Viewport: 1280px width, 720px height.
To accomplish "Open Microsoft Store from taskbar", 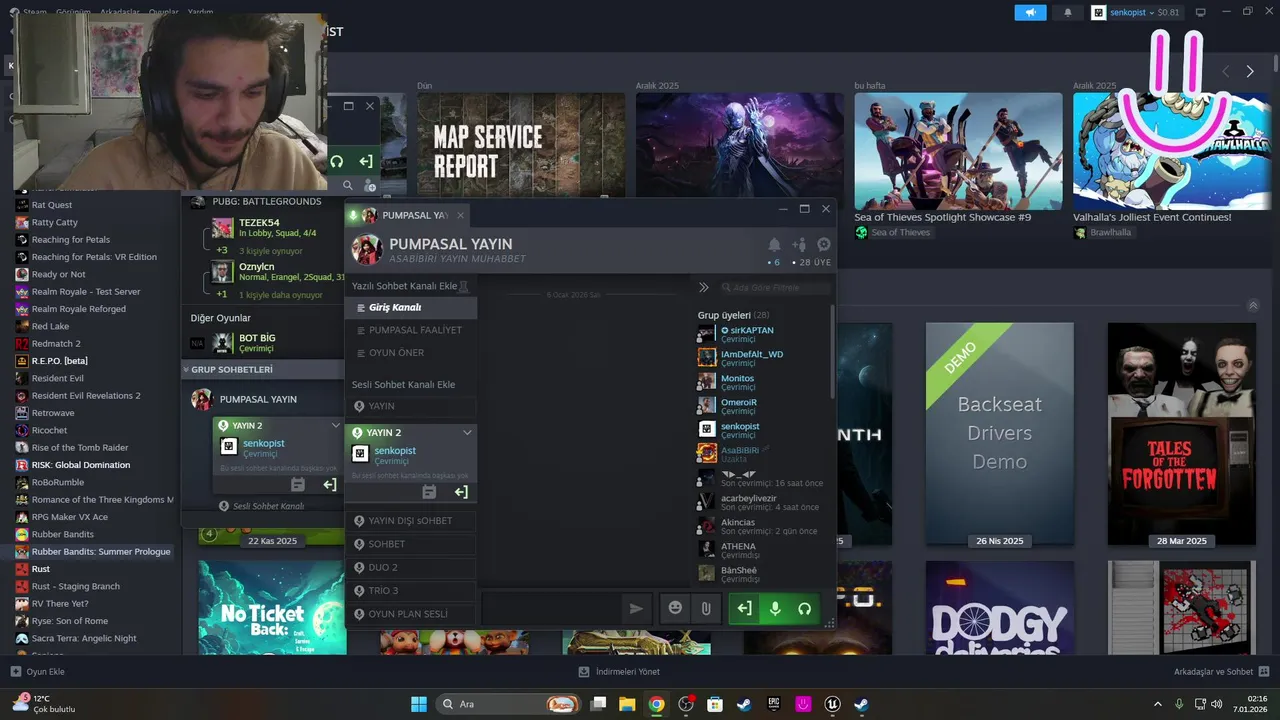I will [715, 704].
